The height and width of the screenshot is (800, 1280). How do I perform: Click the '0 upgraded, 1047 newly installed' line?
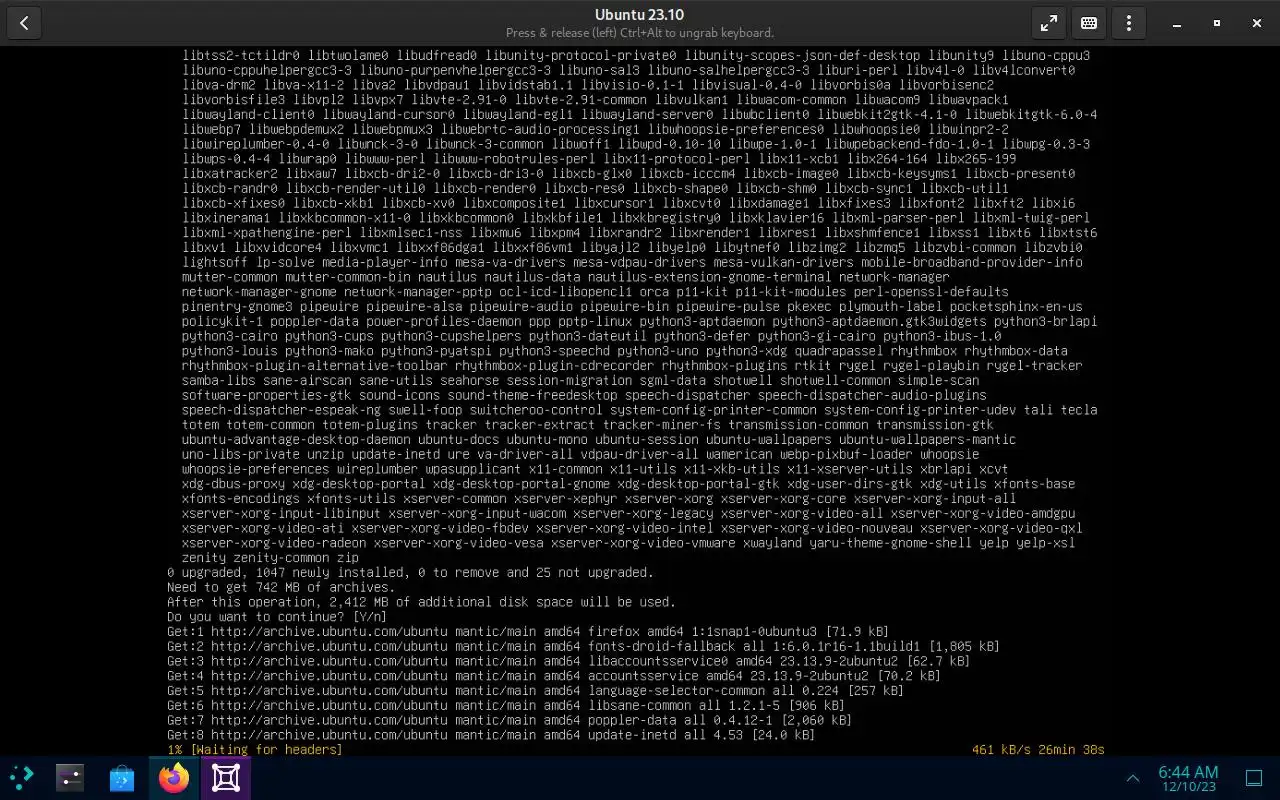(410, 573)
